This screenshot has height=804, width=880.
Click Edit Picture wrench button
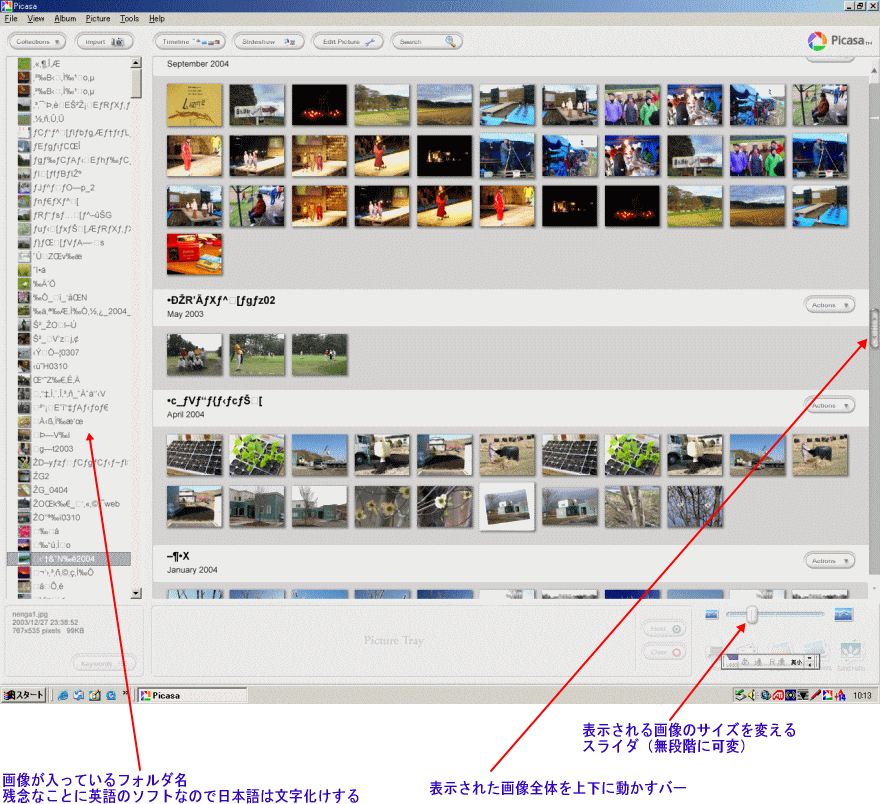point(348,42)
